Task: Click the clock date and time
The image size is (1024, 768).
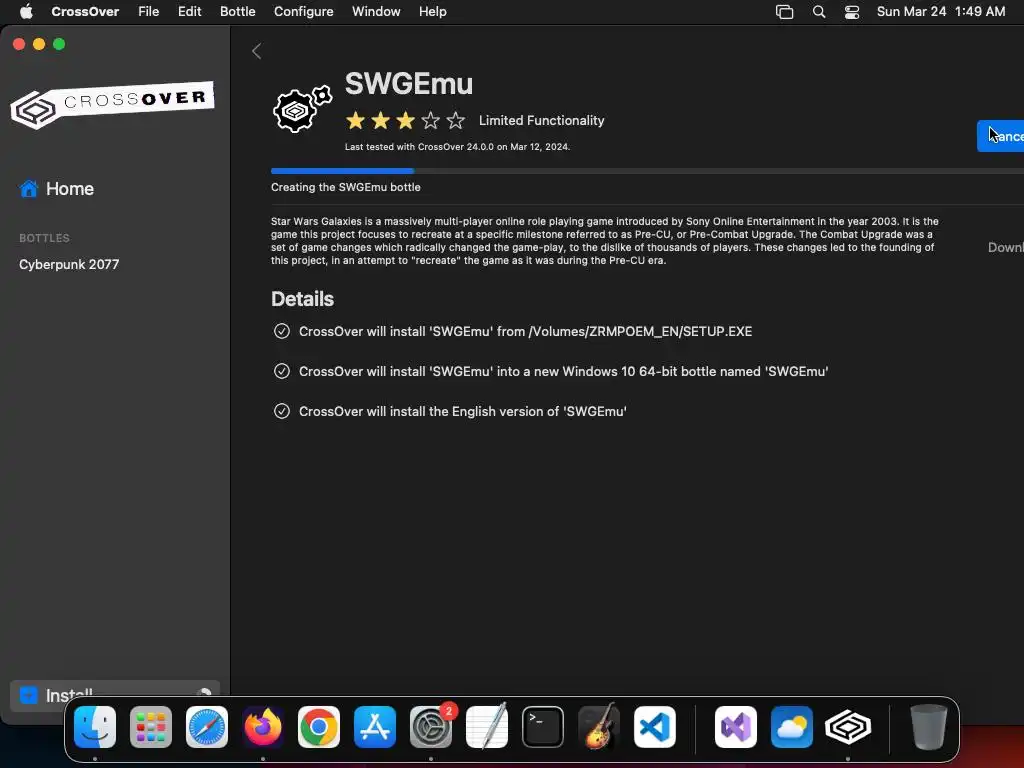Action: point(940,12)
